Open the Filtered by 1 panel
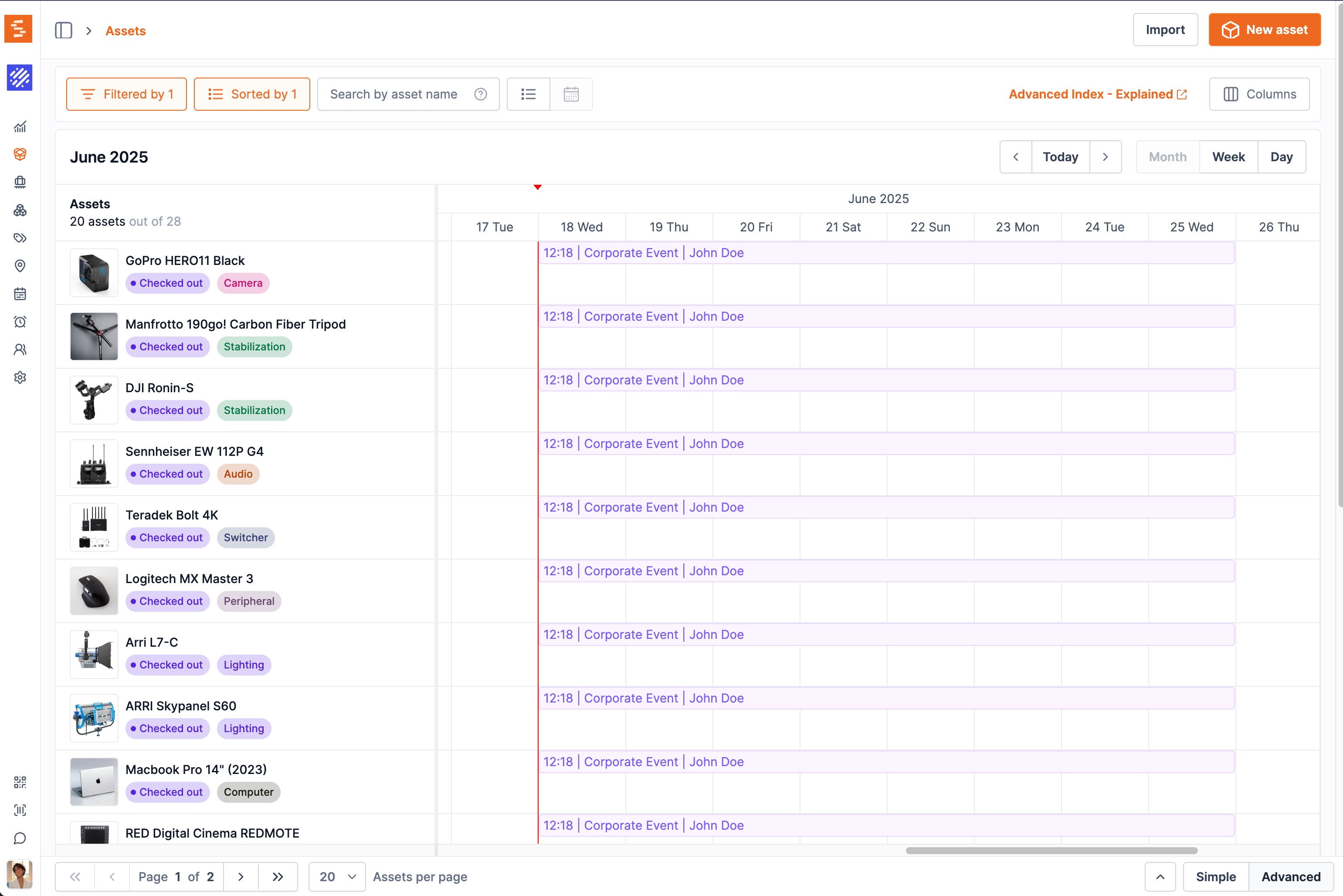The width and height of the screenshot is (1343, 896). click(125, 94)
